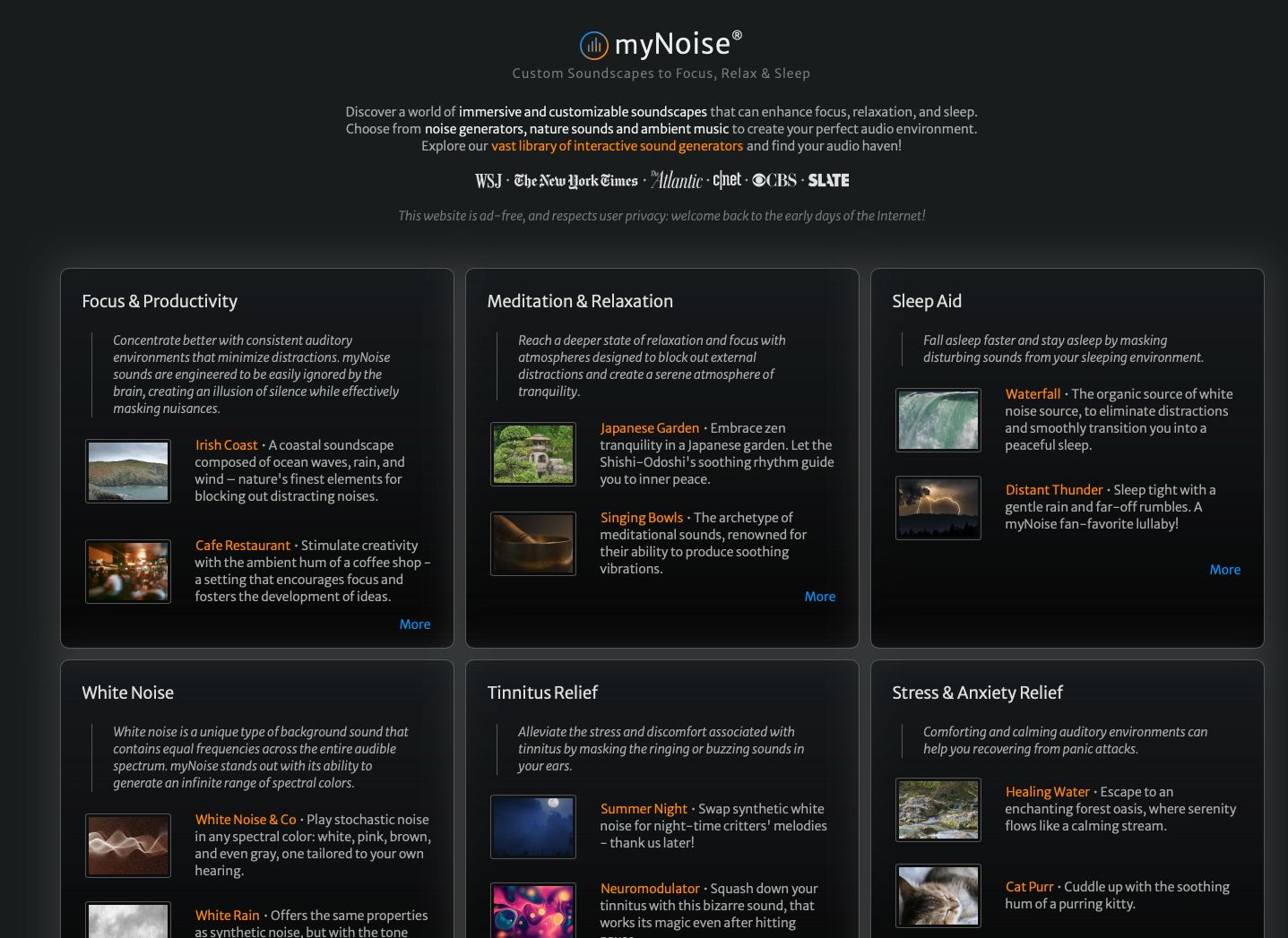Open the Singing Bowls thumbnail image
Viewport: 1288px width, 938px height.
pos(533,544)
